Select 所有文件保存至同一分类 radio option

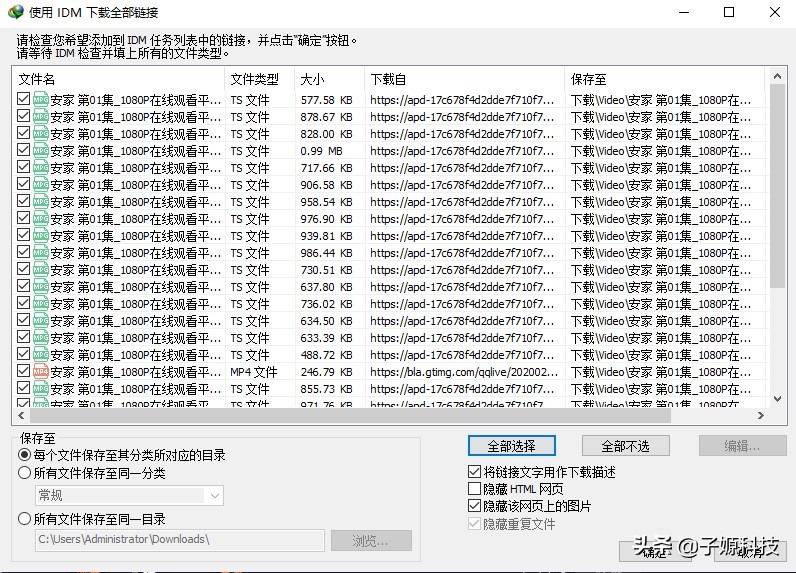[x=24, y=473]
